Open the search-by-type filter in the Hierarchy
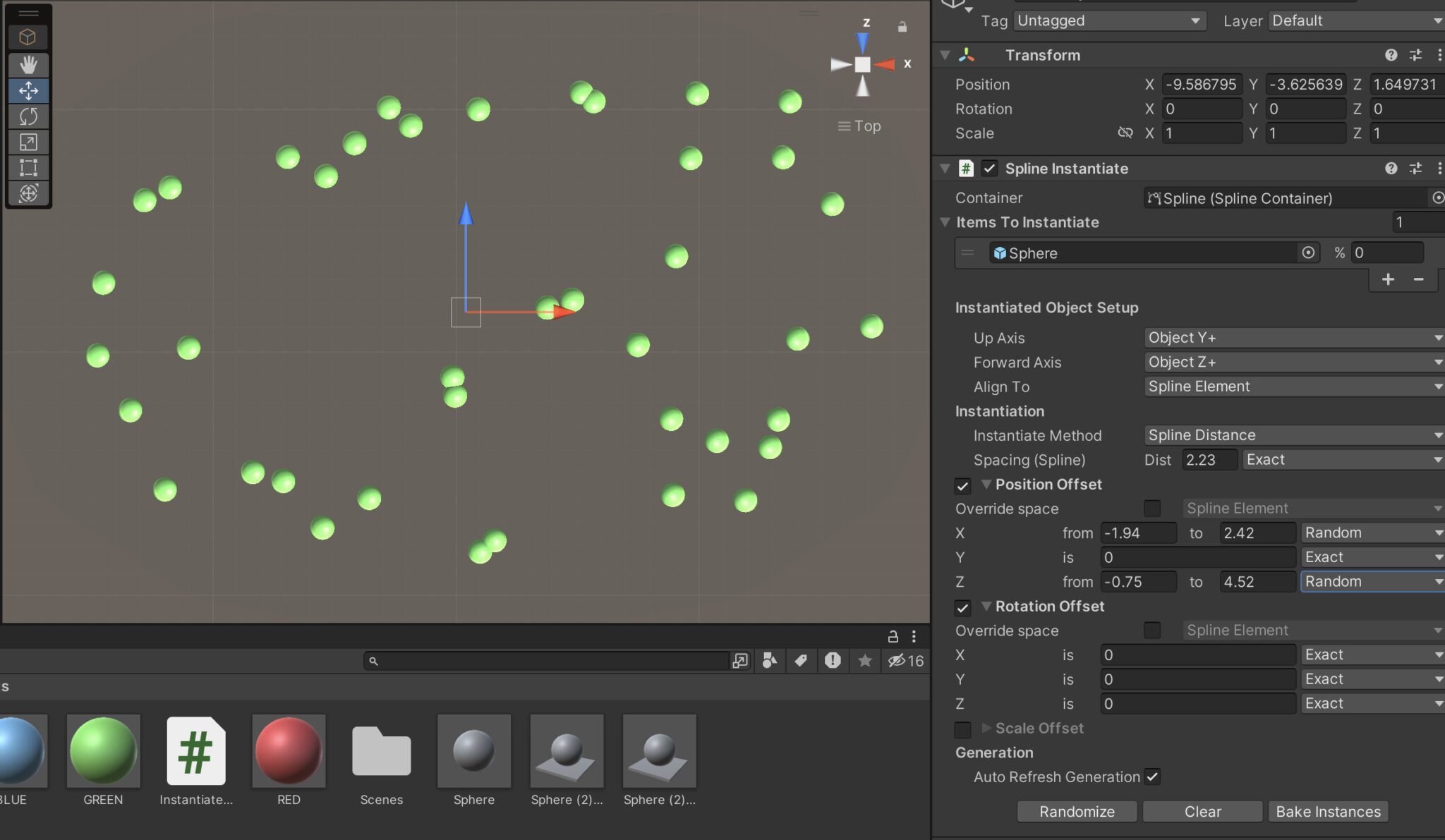 click(x=769, y=661)
